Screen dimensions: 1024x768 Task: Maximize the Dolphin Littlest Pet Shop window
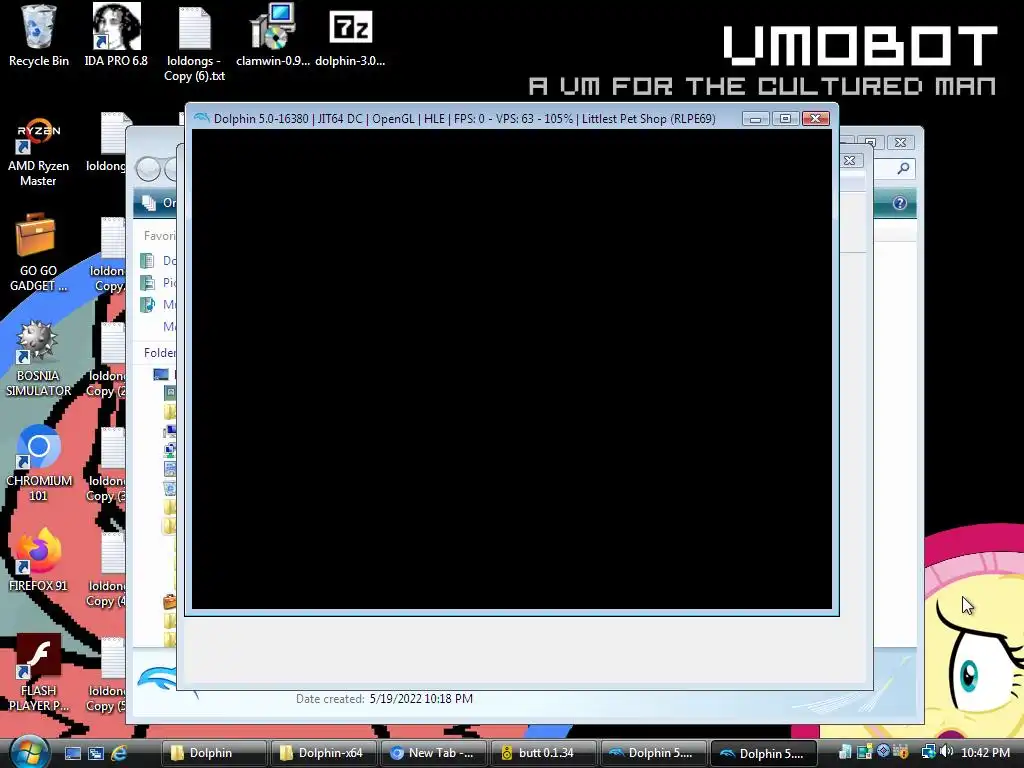[785, 118]
